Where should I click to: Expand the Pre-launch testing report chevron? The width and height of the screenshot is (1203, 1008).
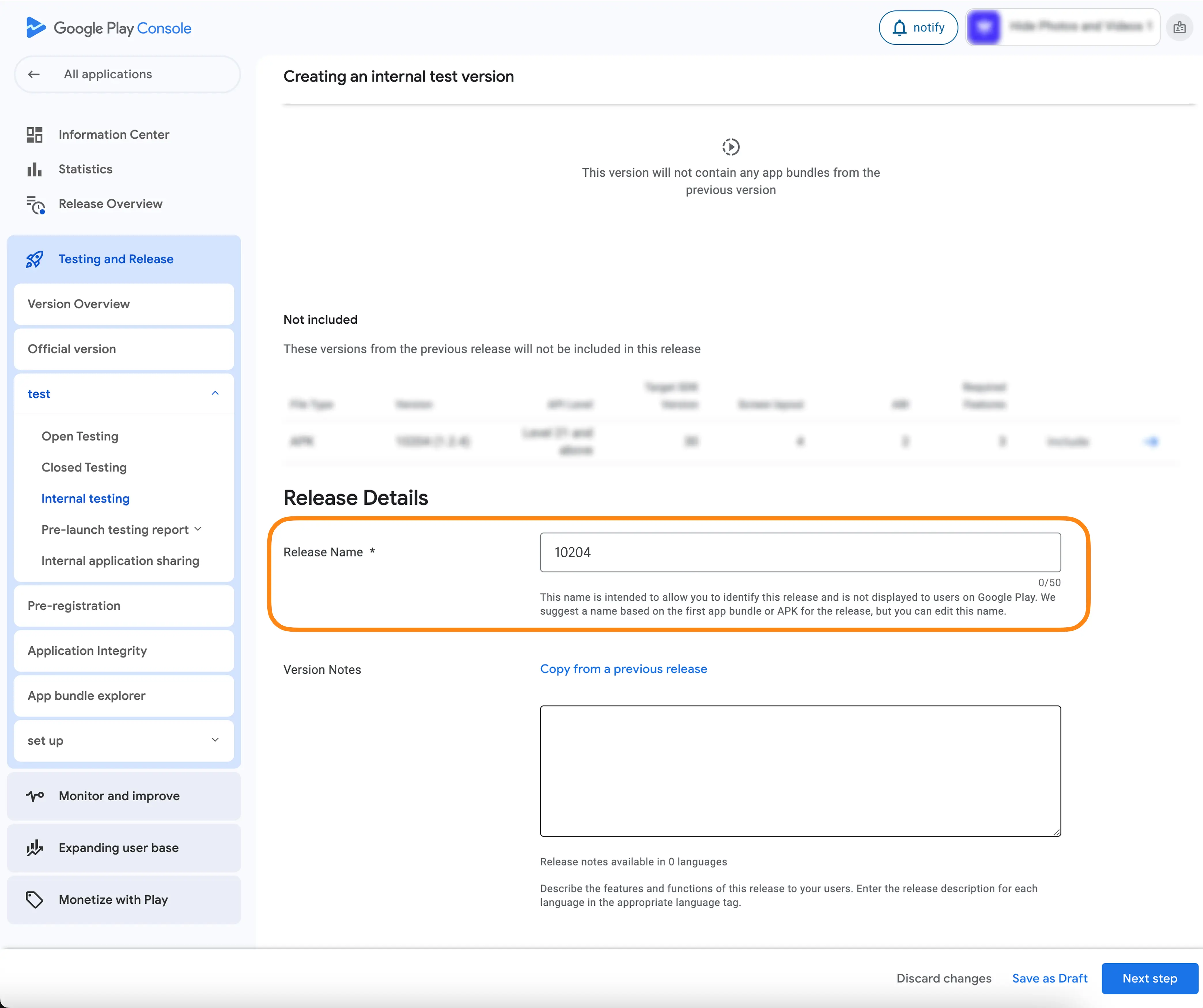[x=198, y=529]
